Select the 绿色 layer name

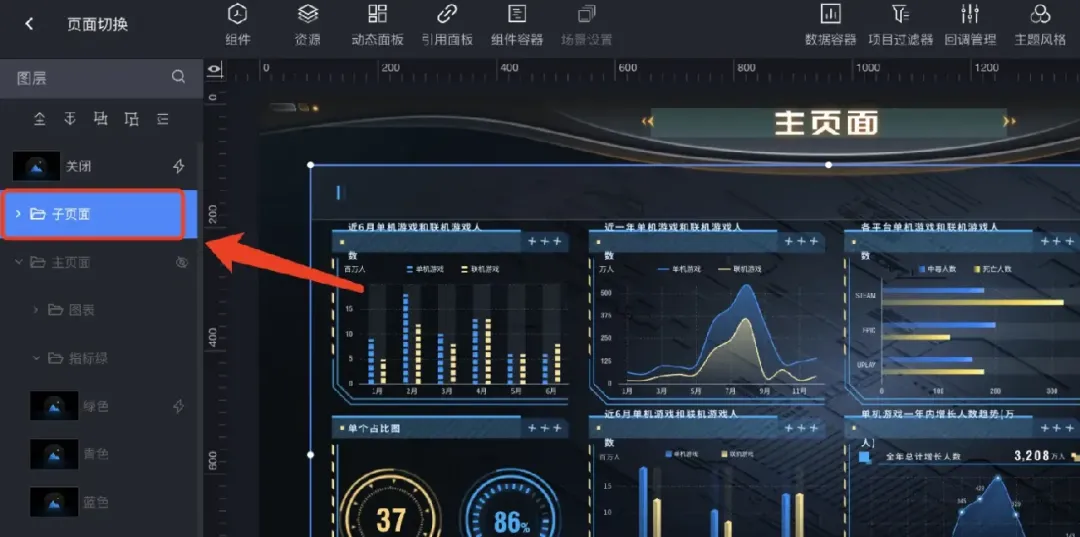[96, 406]
